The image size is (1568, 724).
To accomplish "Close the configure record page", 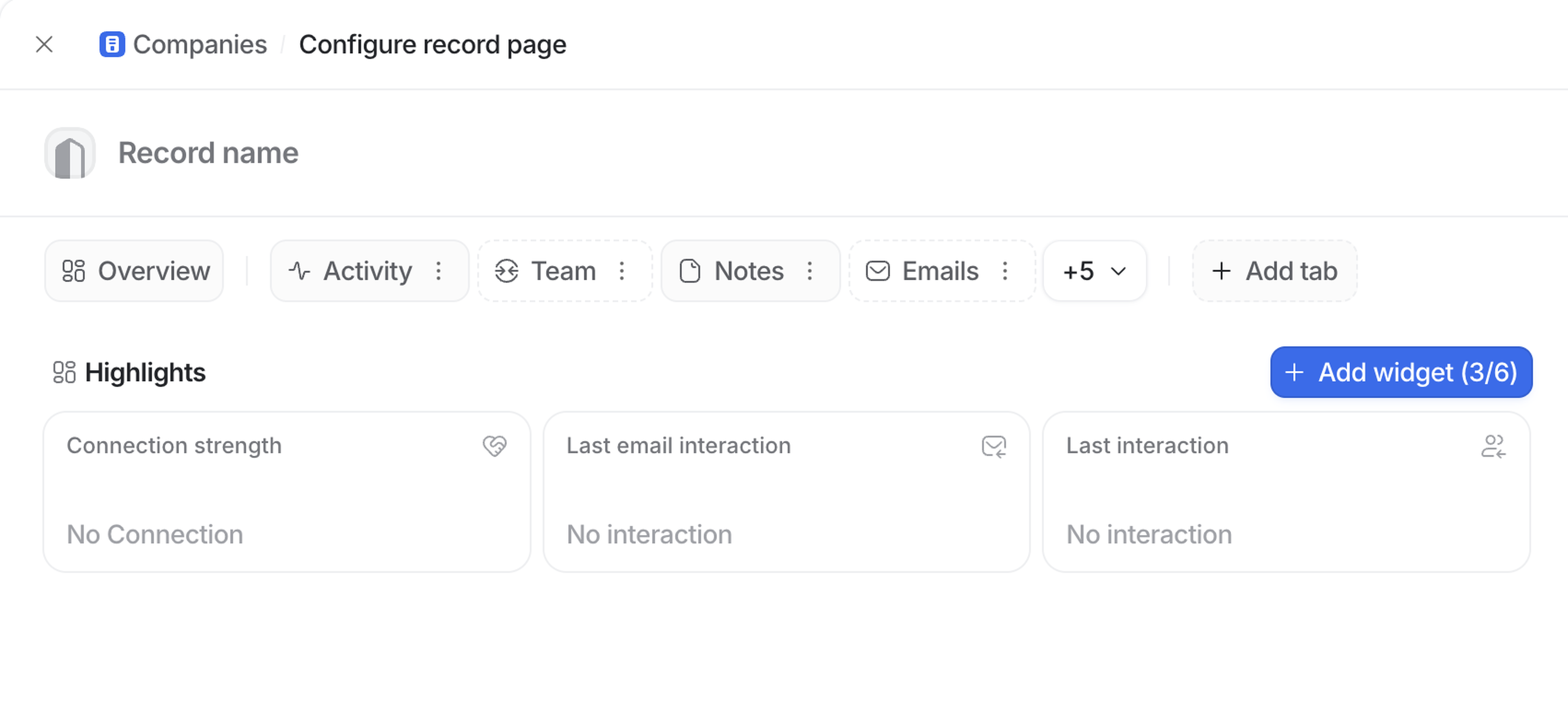I will point(45,45).
